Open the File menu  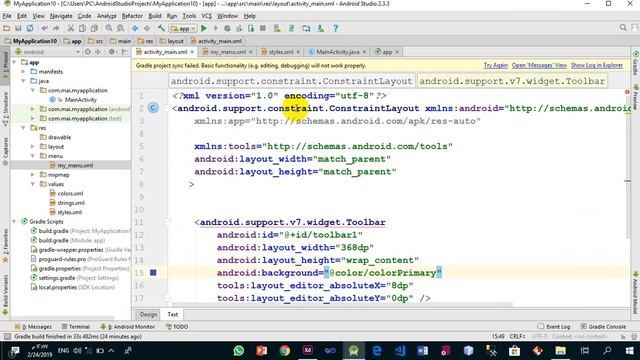[x=7, y=16]
